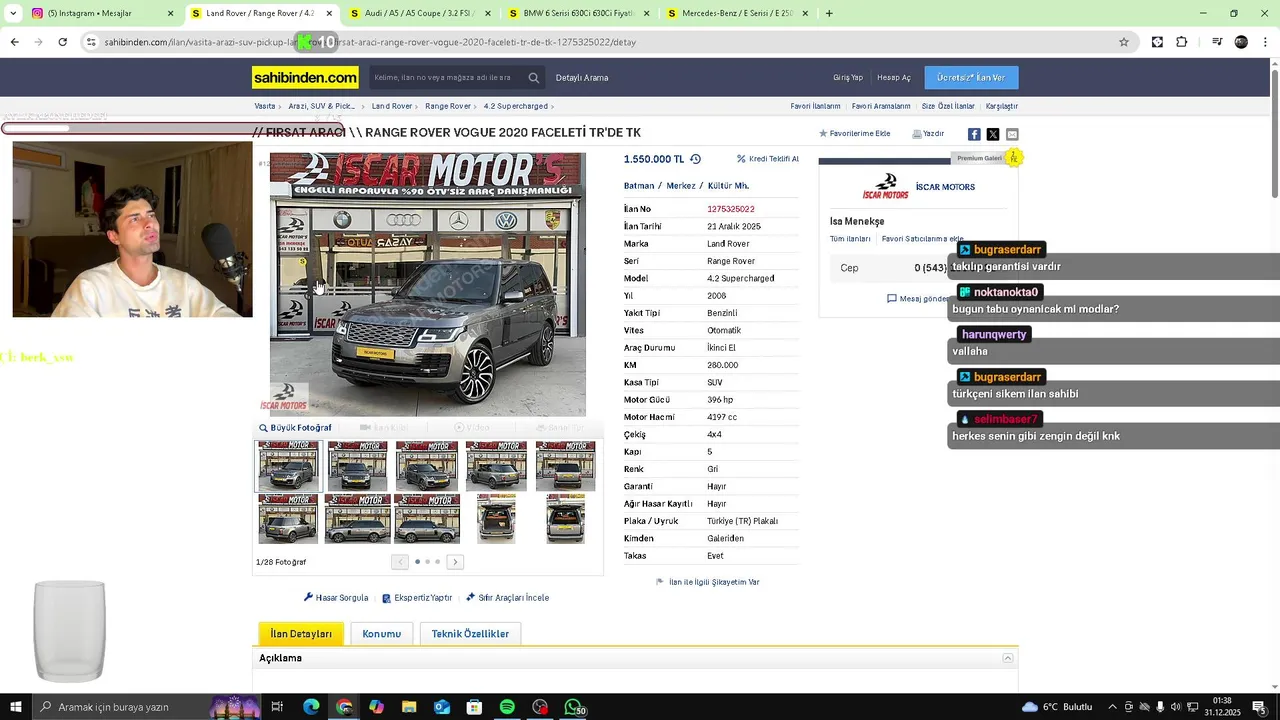The width and height of the screenshot is (1280, 720).
Task: Open WhatsApp from taskbar
Action: (x=573, y=707)
